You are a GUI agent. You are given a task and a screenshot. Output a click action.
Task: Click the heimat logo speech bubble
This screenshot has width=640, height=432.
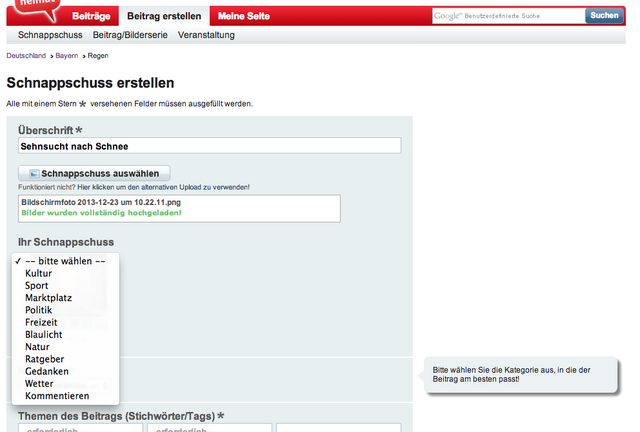pyautogui.click(x=37, y=9)
